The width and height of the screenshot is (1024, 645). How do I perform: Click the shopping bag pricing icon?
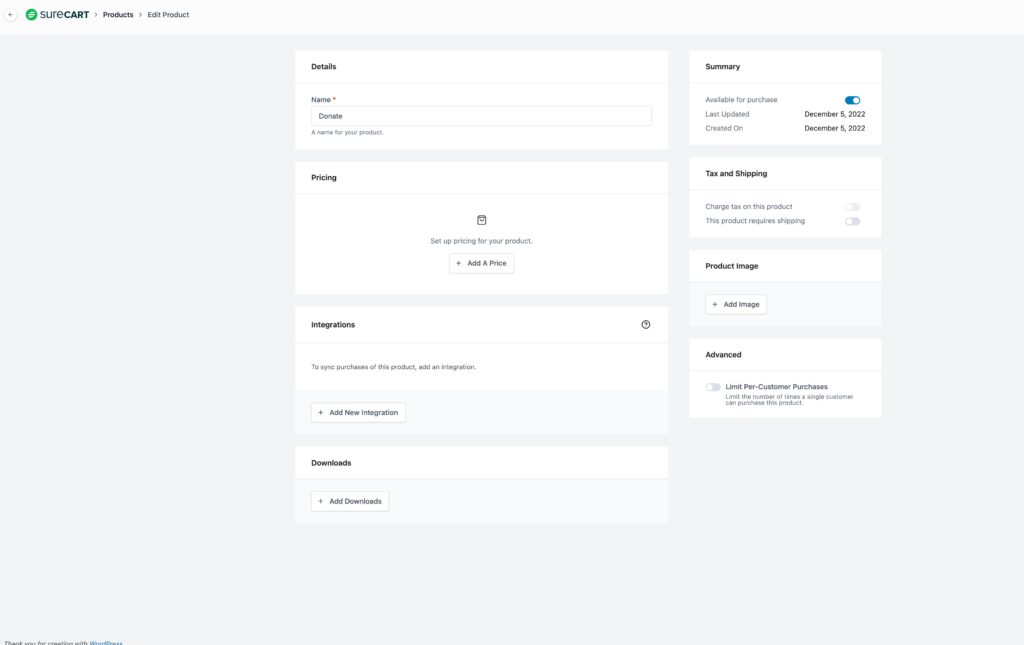click(481, 220)
